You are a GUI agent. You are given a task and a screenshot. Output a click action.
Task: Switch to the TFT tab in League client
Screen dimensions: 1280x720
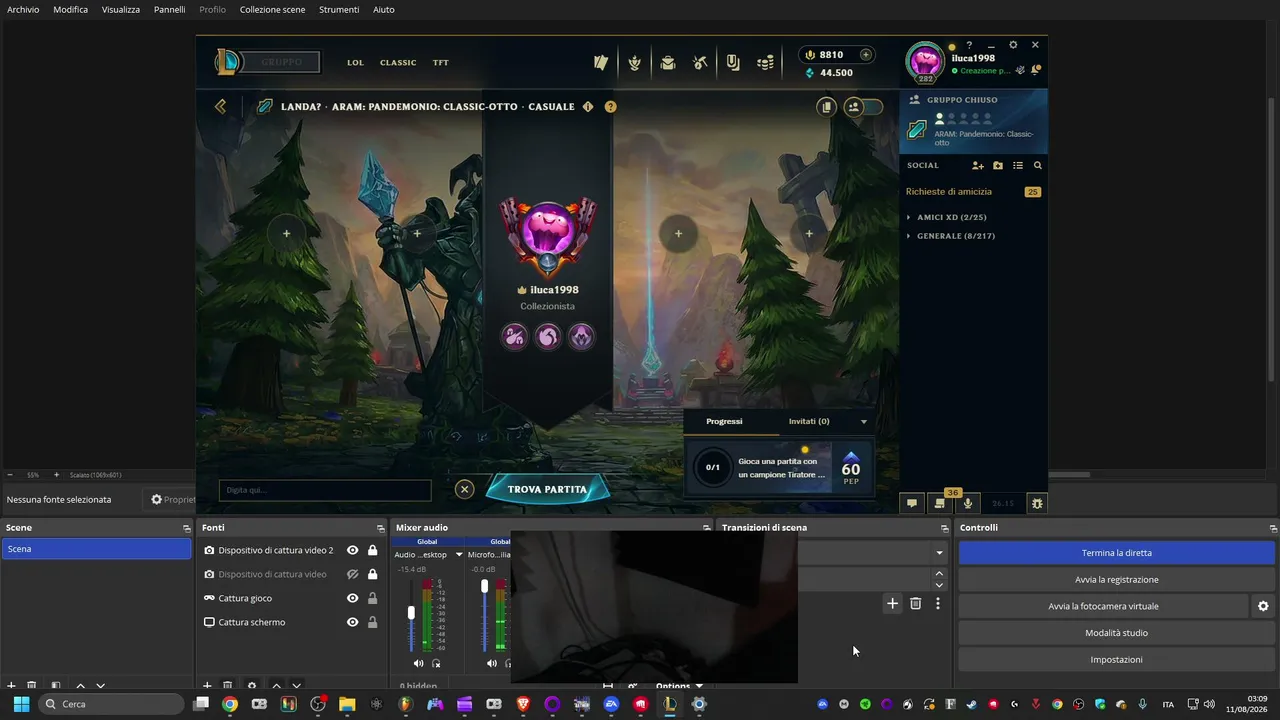coord(440,62)
